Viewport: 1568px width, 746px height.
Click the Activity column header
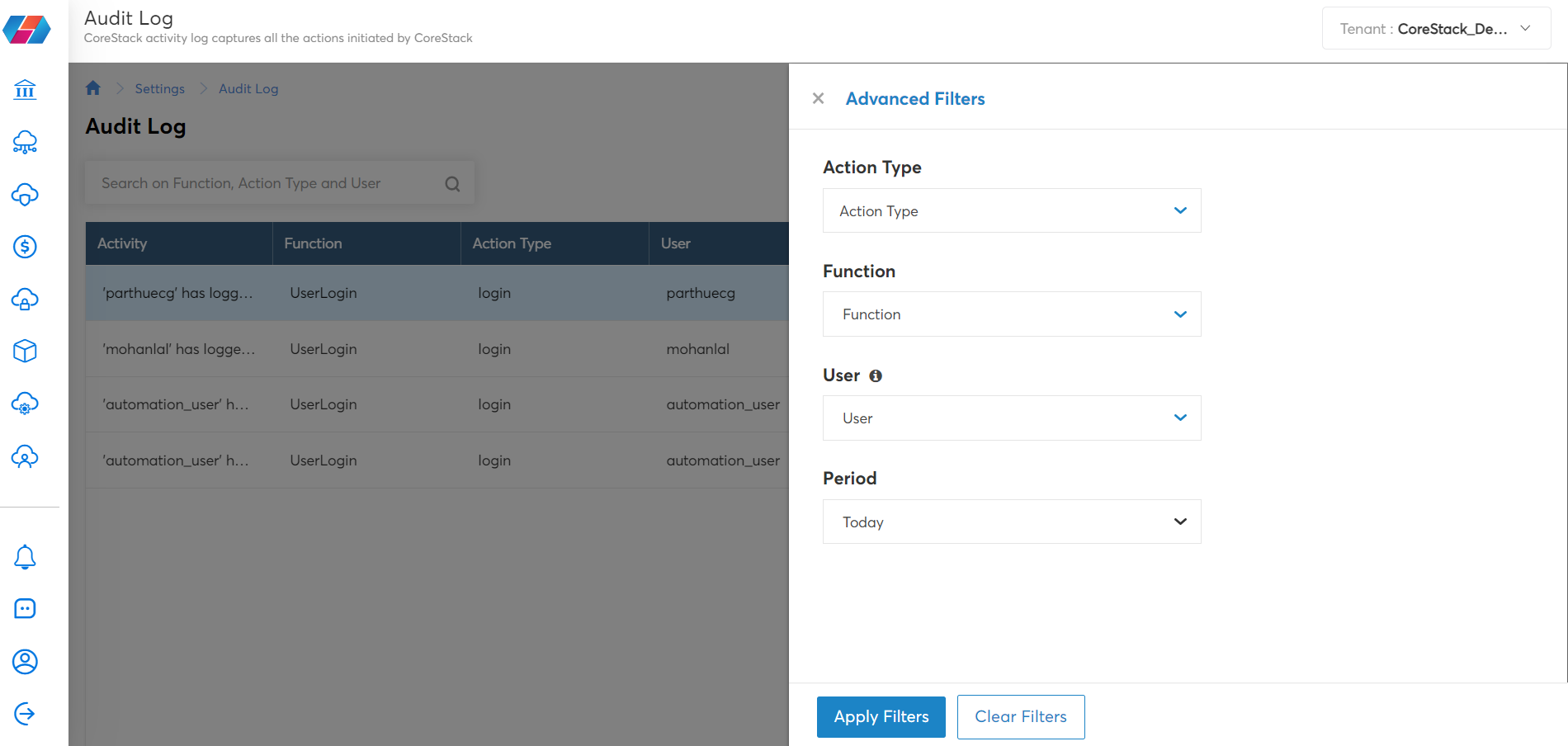[x=179, y=243]
